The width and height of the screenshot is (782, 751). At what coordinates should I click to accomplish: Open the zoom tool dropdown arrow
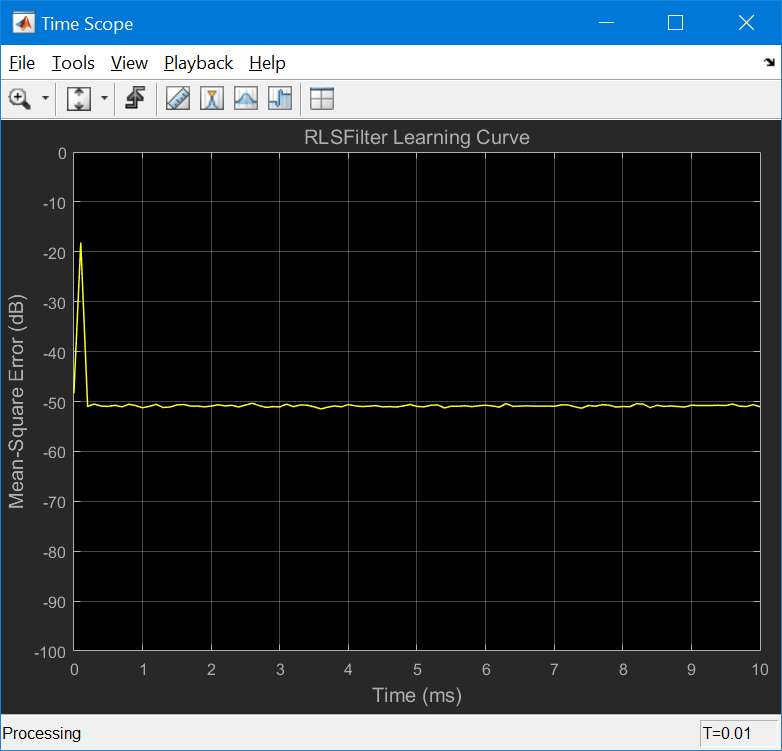coord(45,98)
